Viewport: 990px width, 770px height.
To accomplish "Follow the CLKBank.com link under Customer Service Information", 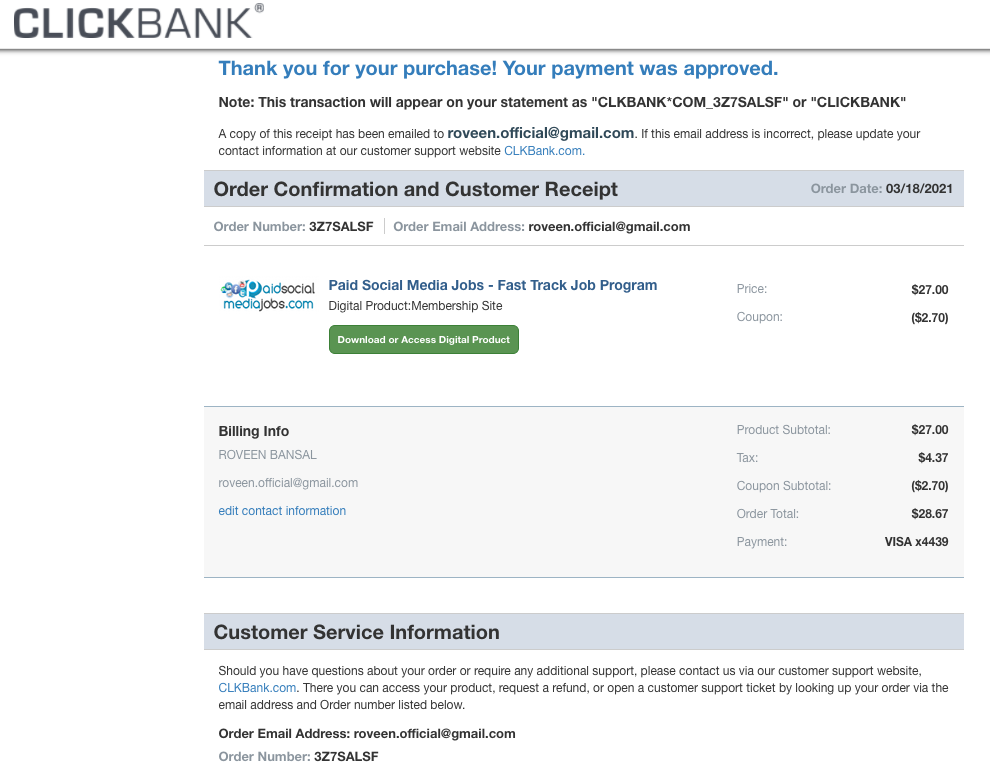I will point(257,687).
